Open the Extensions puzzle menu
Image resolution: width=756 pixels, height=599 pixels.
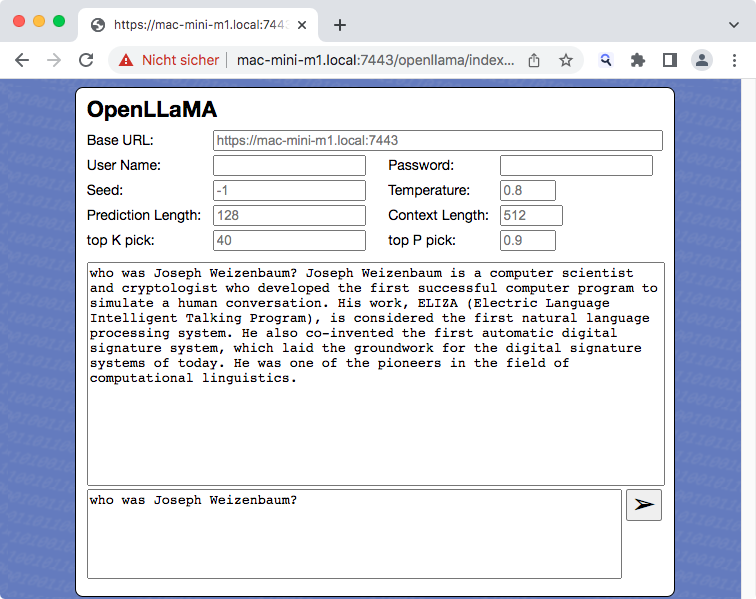(x=637, y=60)
